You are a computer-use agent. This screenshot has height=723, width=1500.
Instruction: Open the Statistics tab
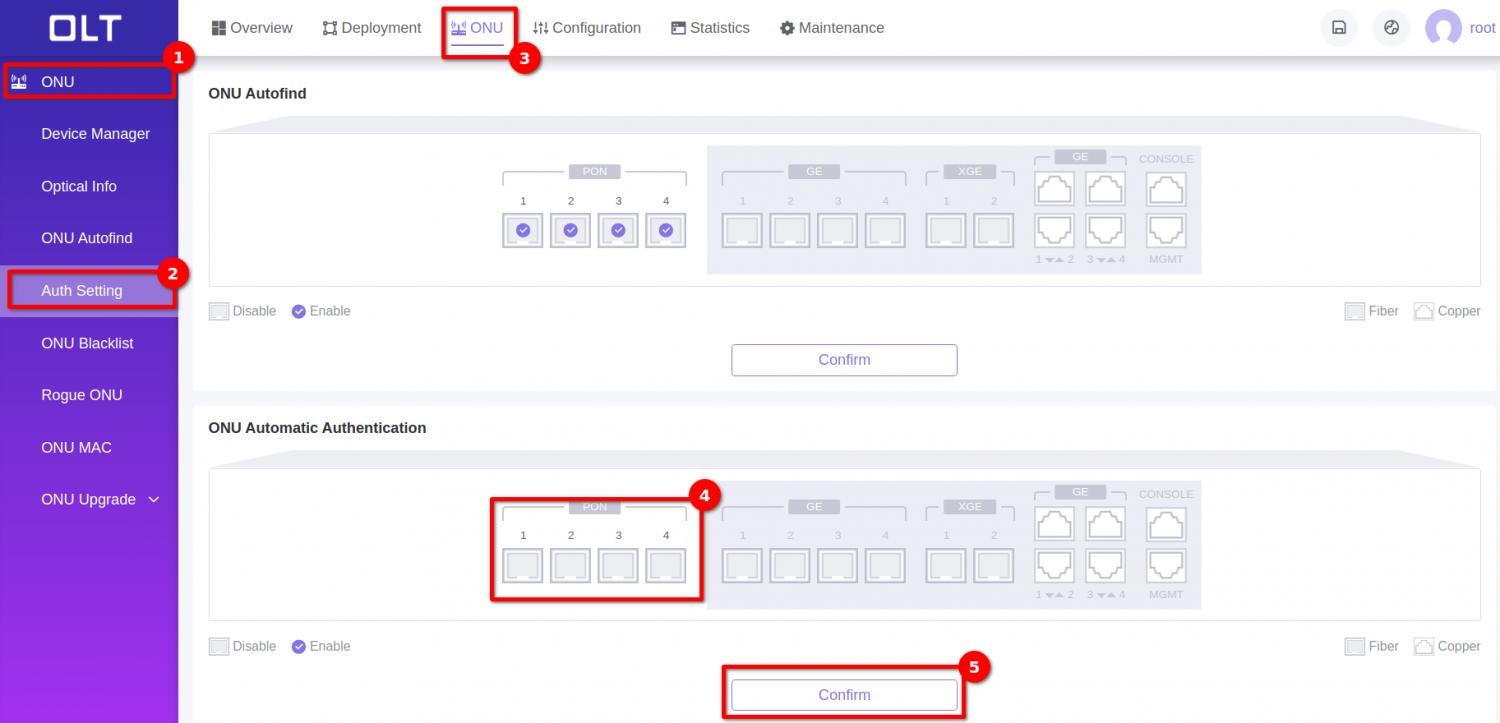(710, 28)
